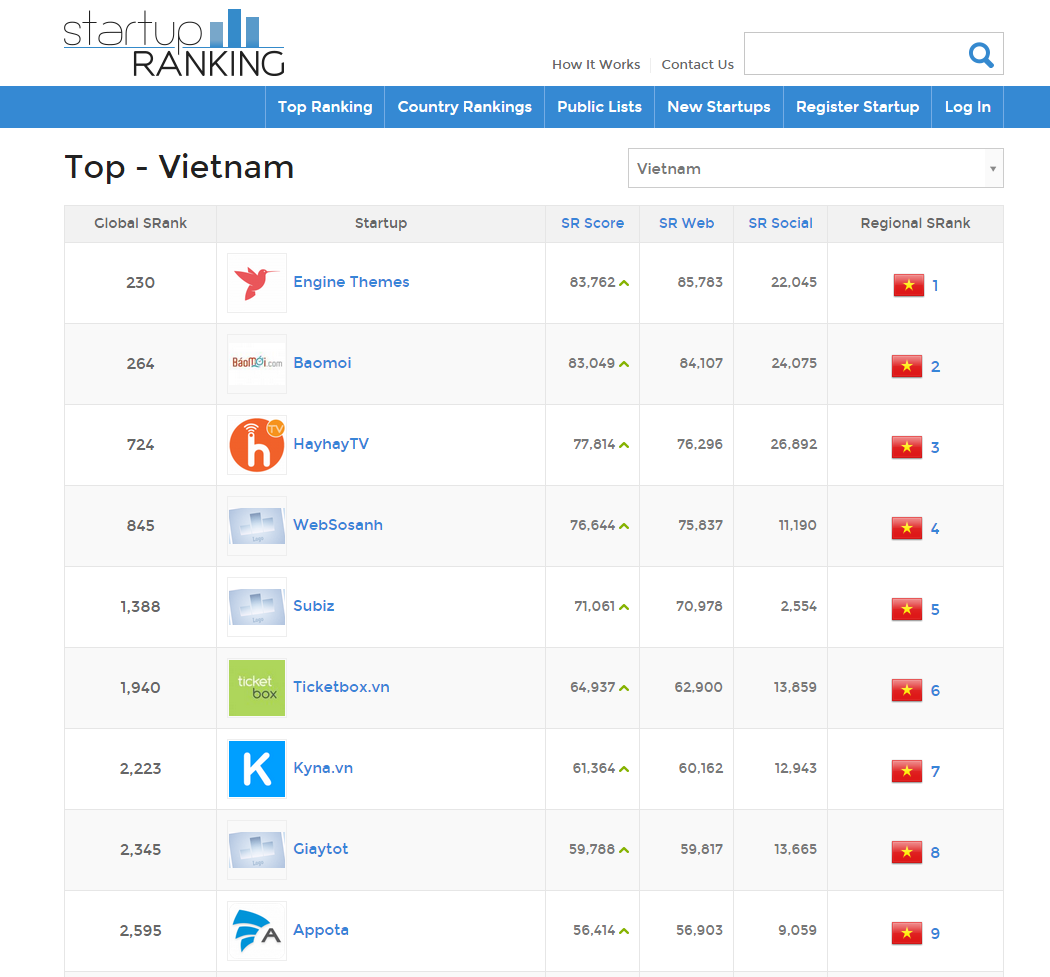1050x977 pixels.
Task: Open the Vietnam country selector dropdown
Action: click(815, 168)
